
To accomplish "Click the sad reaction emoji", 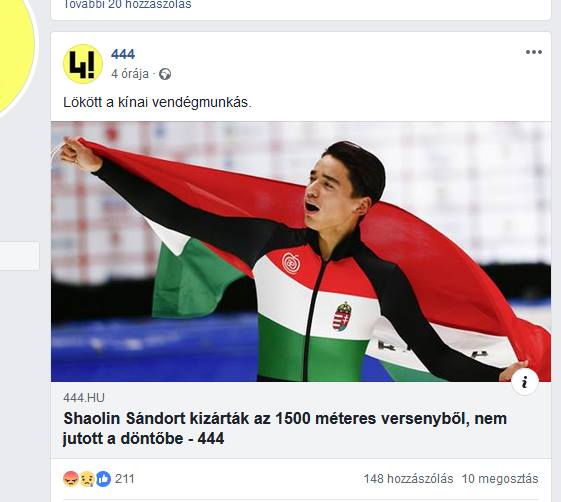I will pyautogui.click(x=87, y=478).
